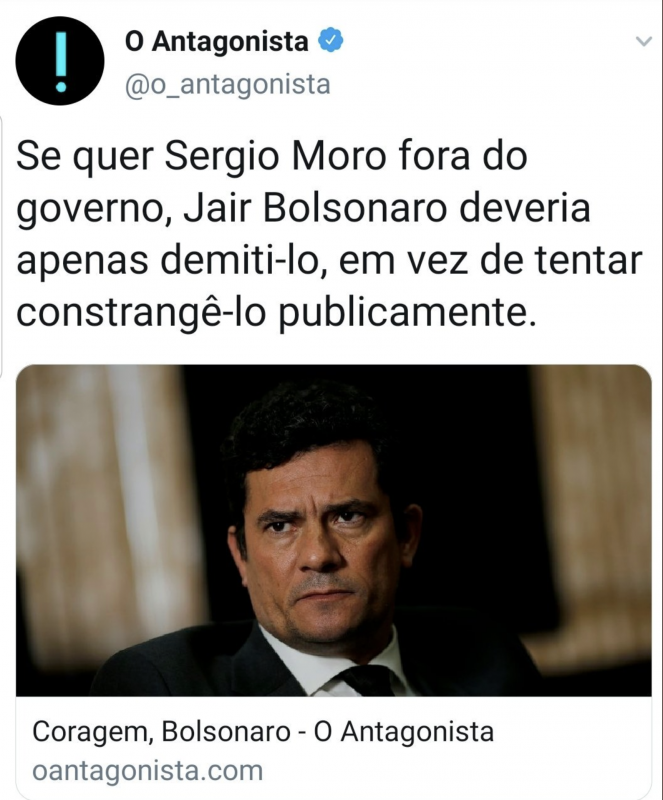
Task: Select the tweet text starting 'Se quer Sergio Moro'
Action: (329, 235)
